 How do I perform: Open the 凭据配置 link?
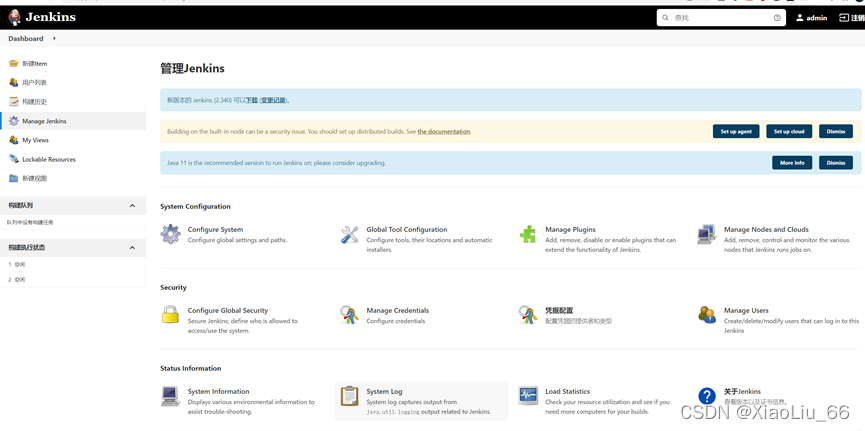559,311
